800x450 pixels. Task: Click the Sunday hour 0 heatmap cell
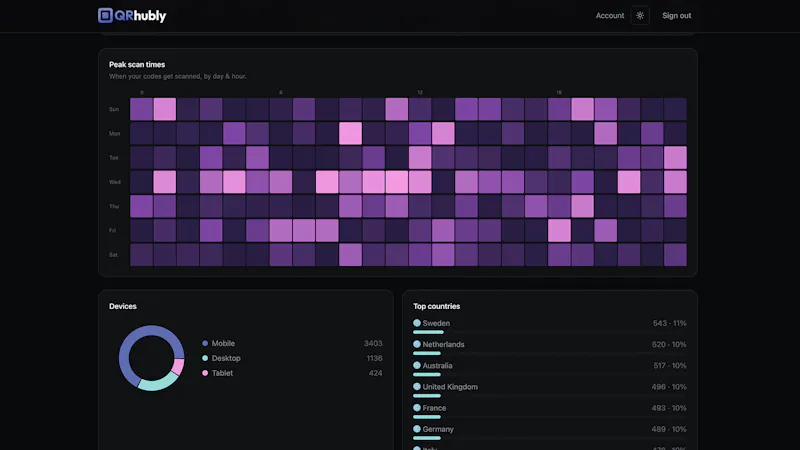141,109
